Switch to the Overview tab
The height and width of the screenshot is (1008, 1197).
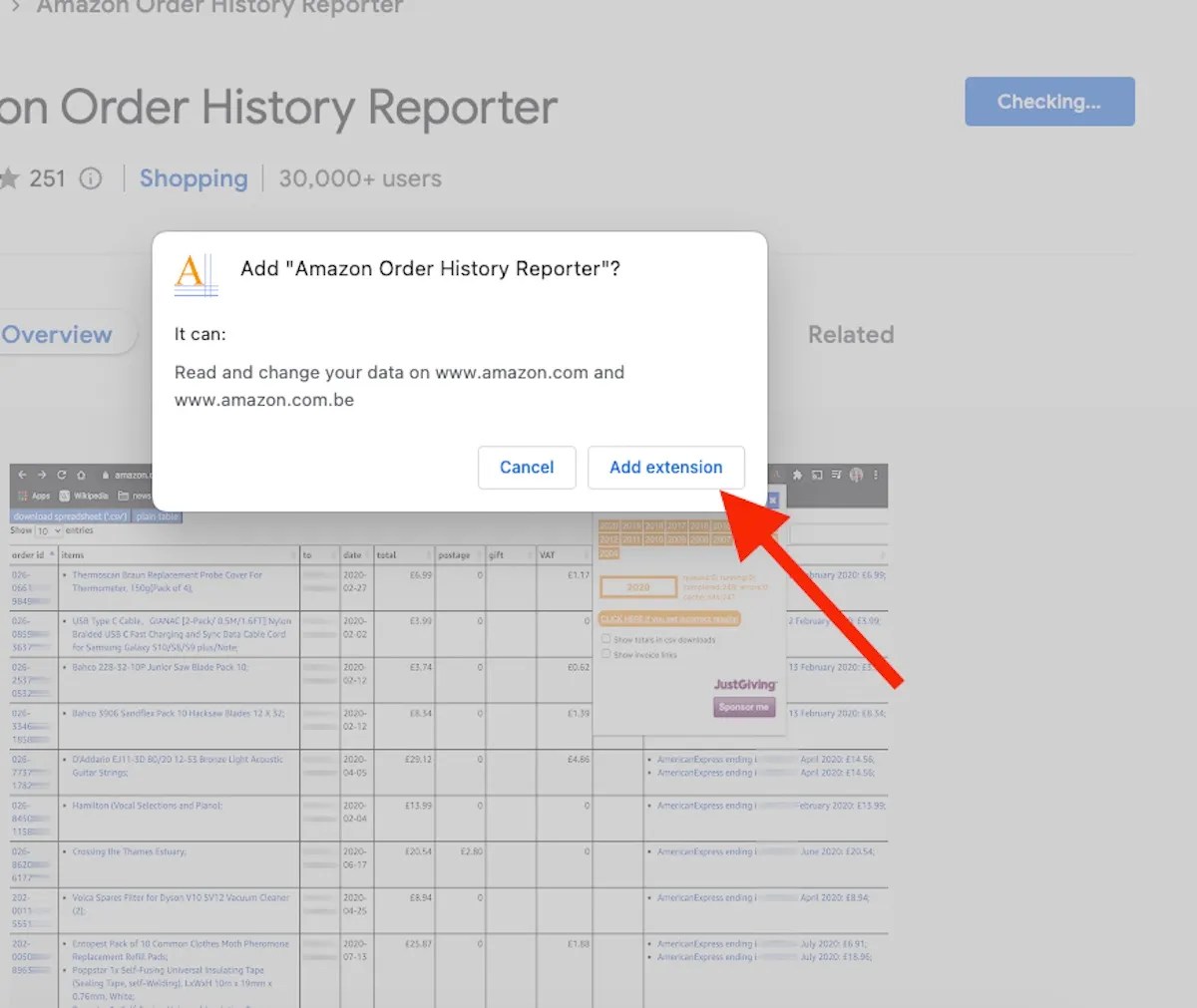[57, 335]
